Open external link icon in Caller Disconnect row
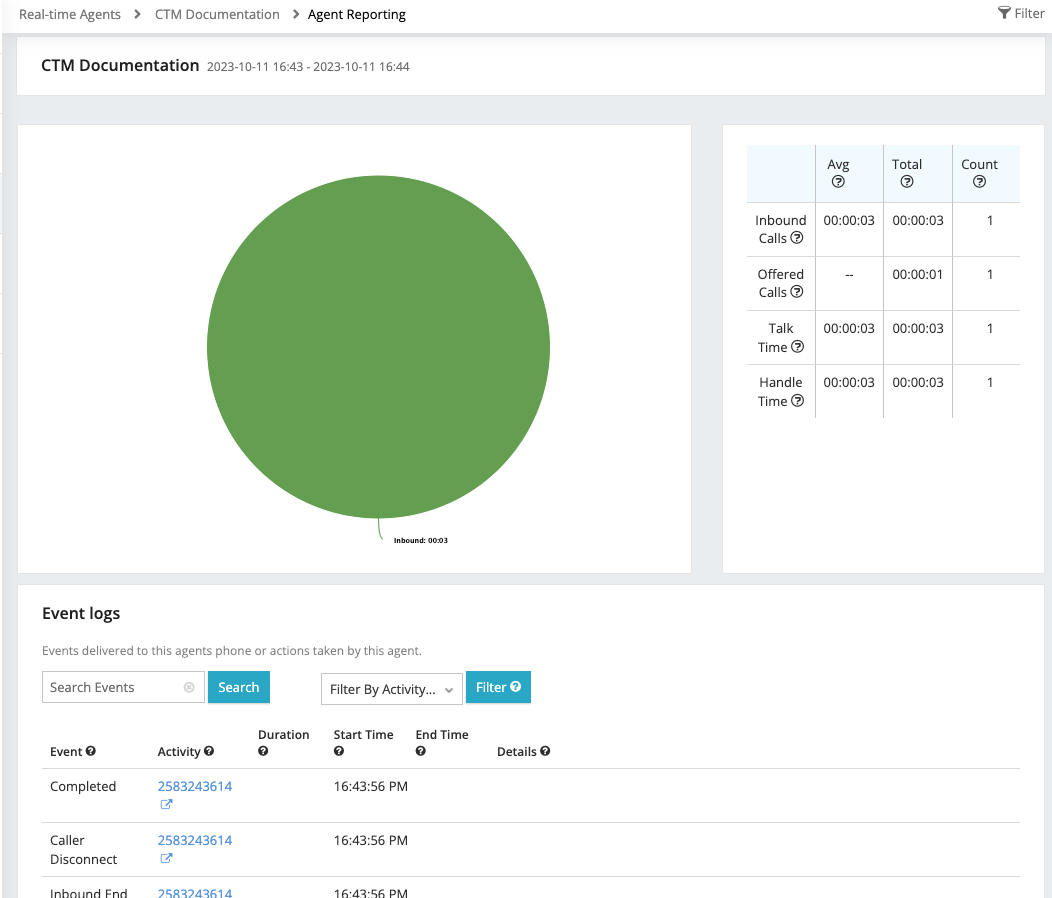The image size is (1052, 898). (x=166, y=858)
